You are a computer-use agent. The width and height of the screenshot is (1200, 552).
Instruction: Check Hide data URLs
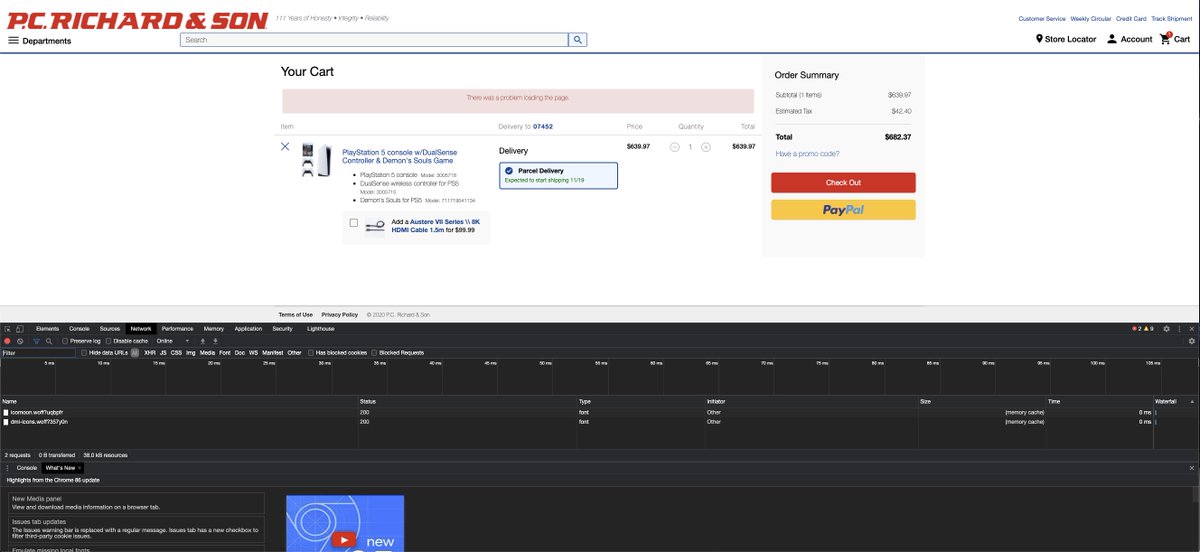(83, 353)
